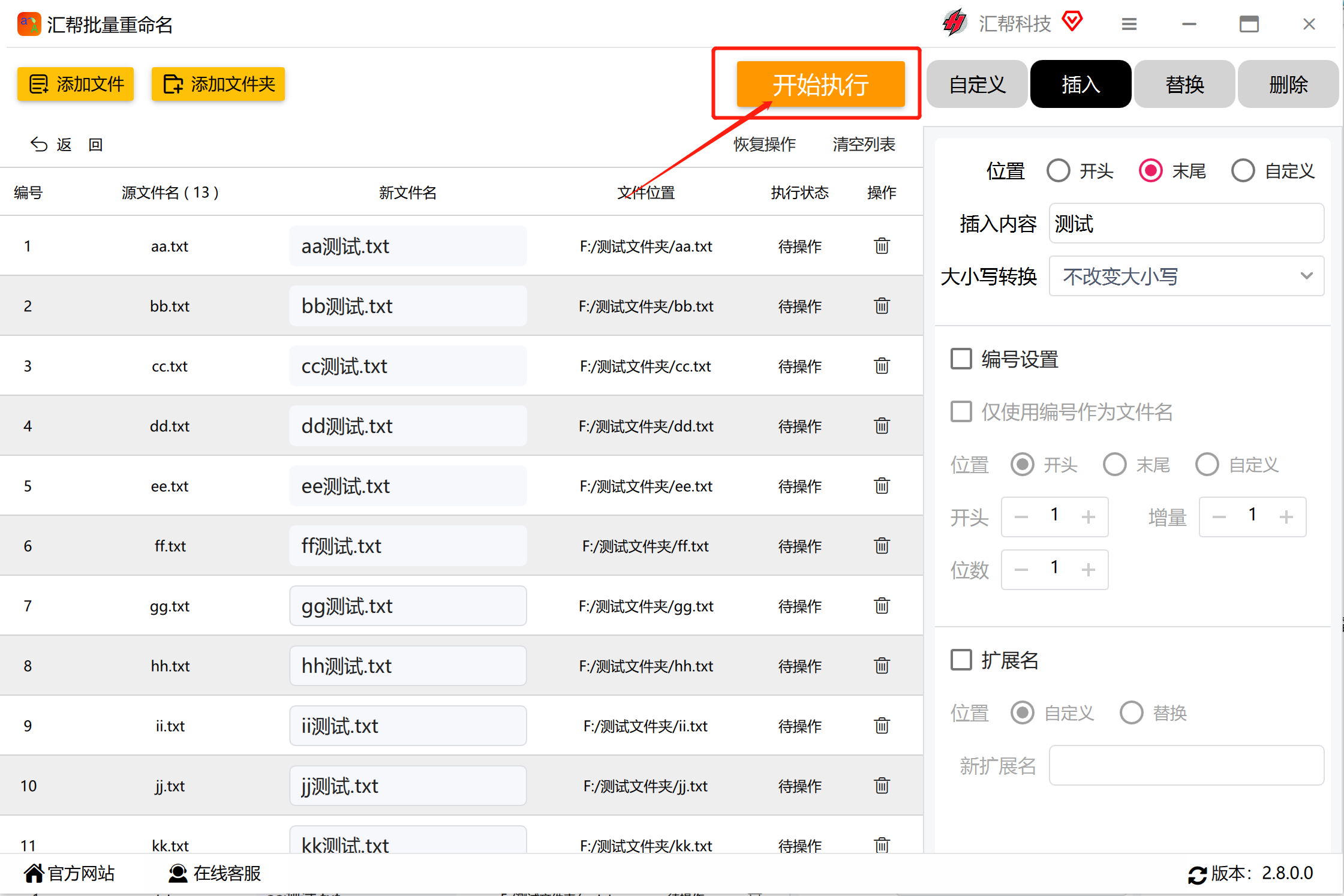The width and height of the screenshot is (1344, 896).
Task: Click the 新文件名 column header
Action: (408, 193)
